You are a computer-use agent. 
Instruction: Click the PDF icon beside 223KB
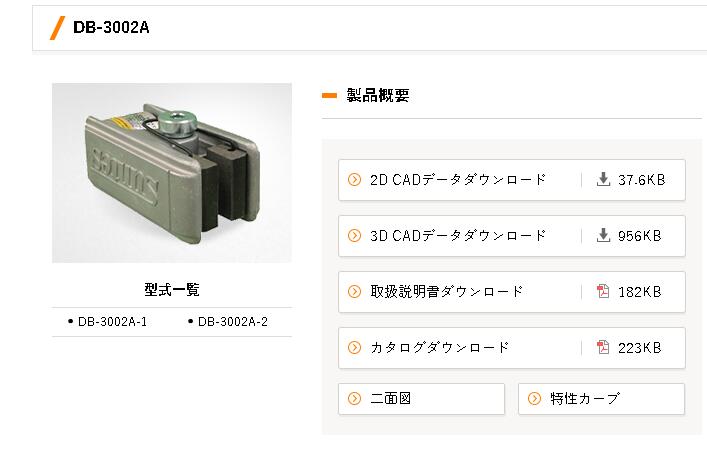coord(603,348)
